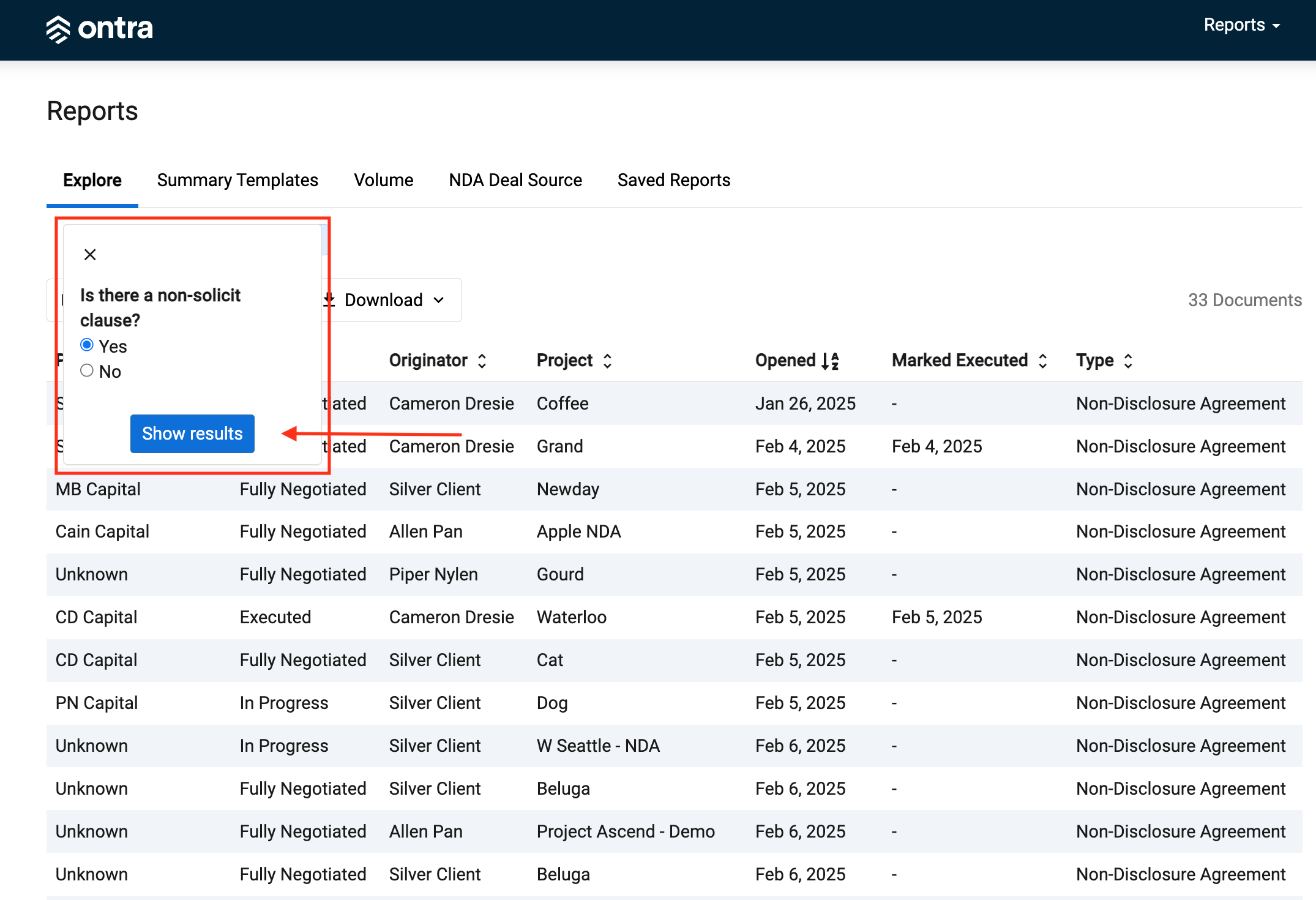Image resolution: width=1316 pixels, height=900 pixels.
Task: Sort by Type column arrows
Action: pos(1128,361)
